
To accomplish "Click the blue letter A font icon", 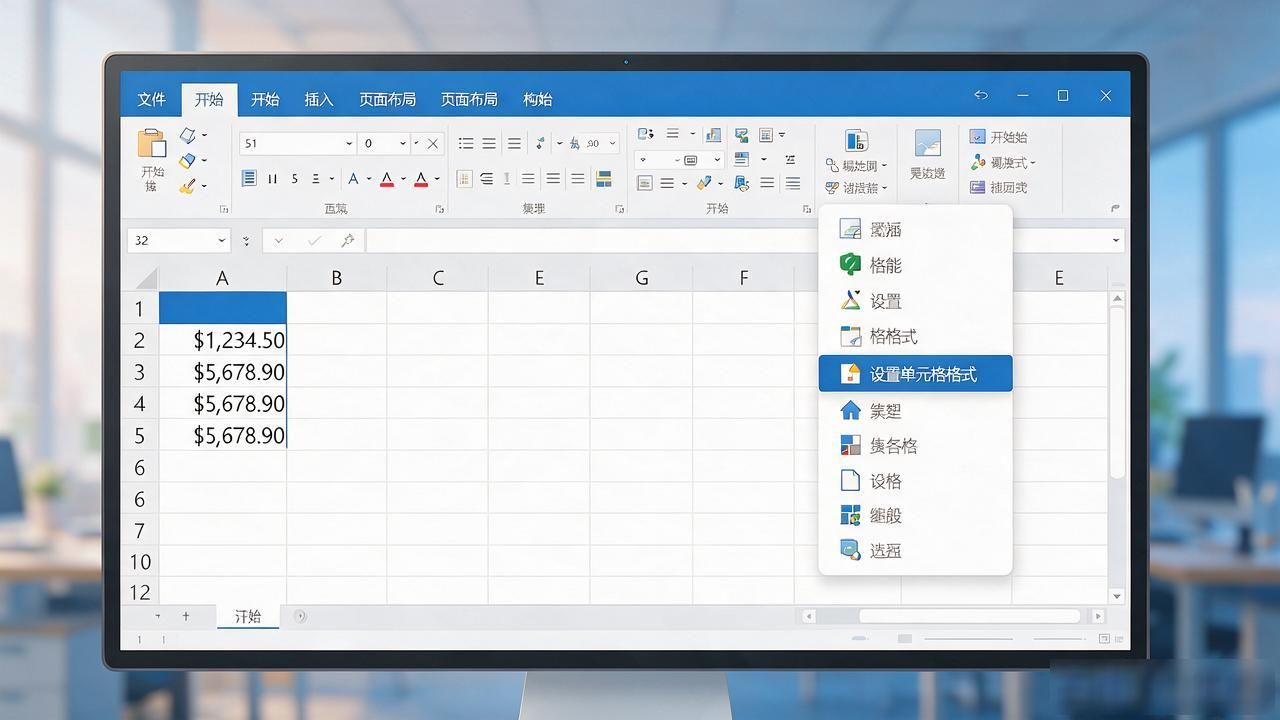I will (x=353, y=179).
